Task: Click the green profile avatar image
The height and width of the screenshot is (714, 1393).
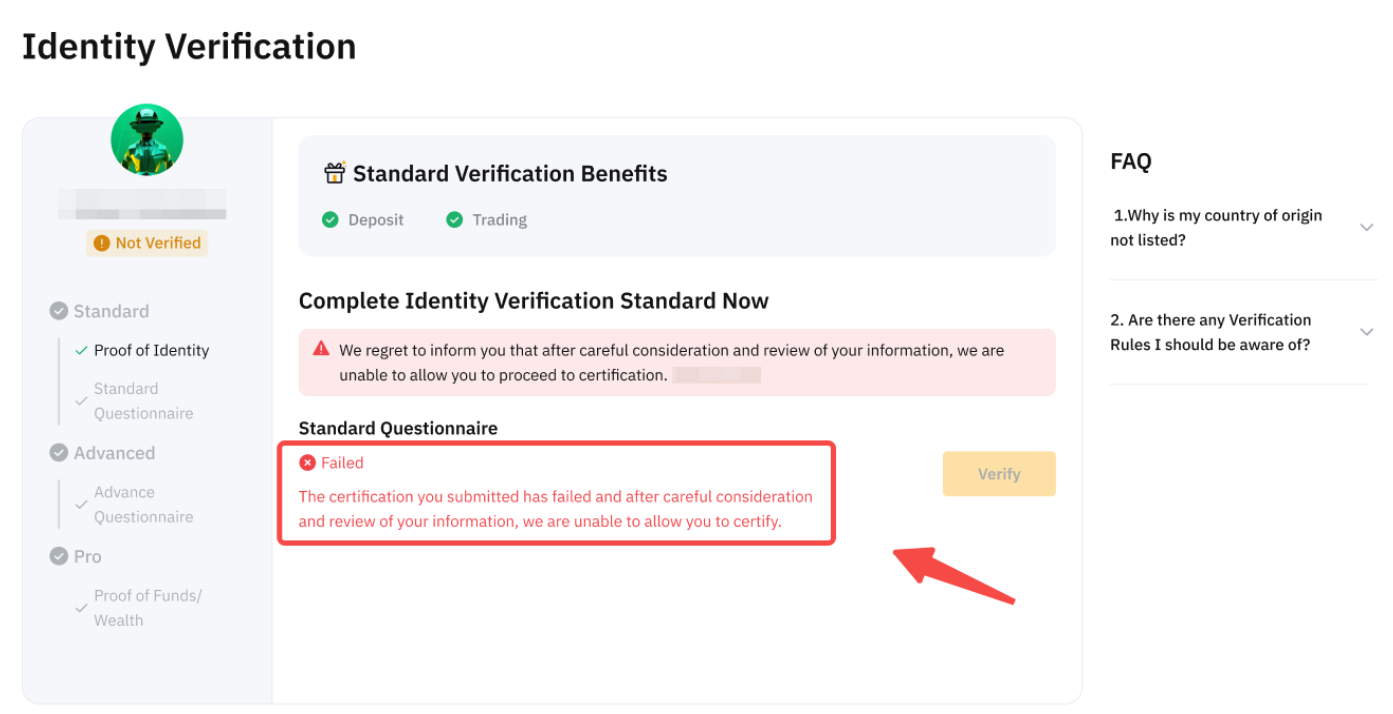Action: point(147,140)
